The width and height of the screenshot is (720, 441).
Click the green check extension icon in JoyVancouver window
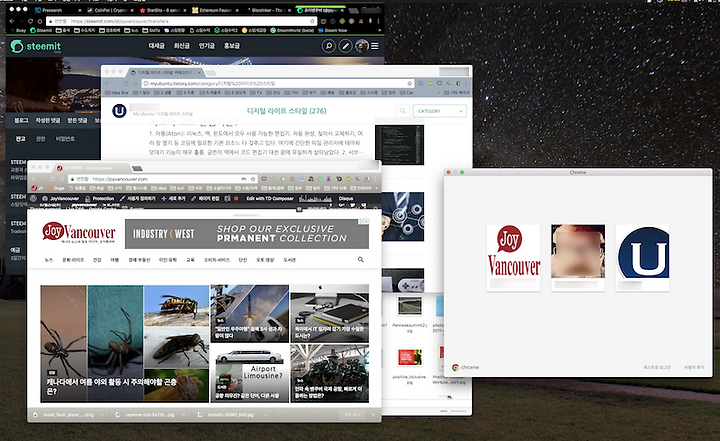click(x=349, y=179)
